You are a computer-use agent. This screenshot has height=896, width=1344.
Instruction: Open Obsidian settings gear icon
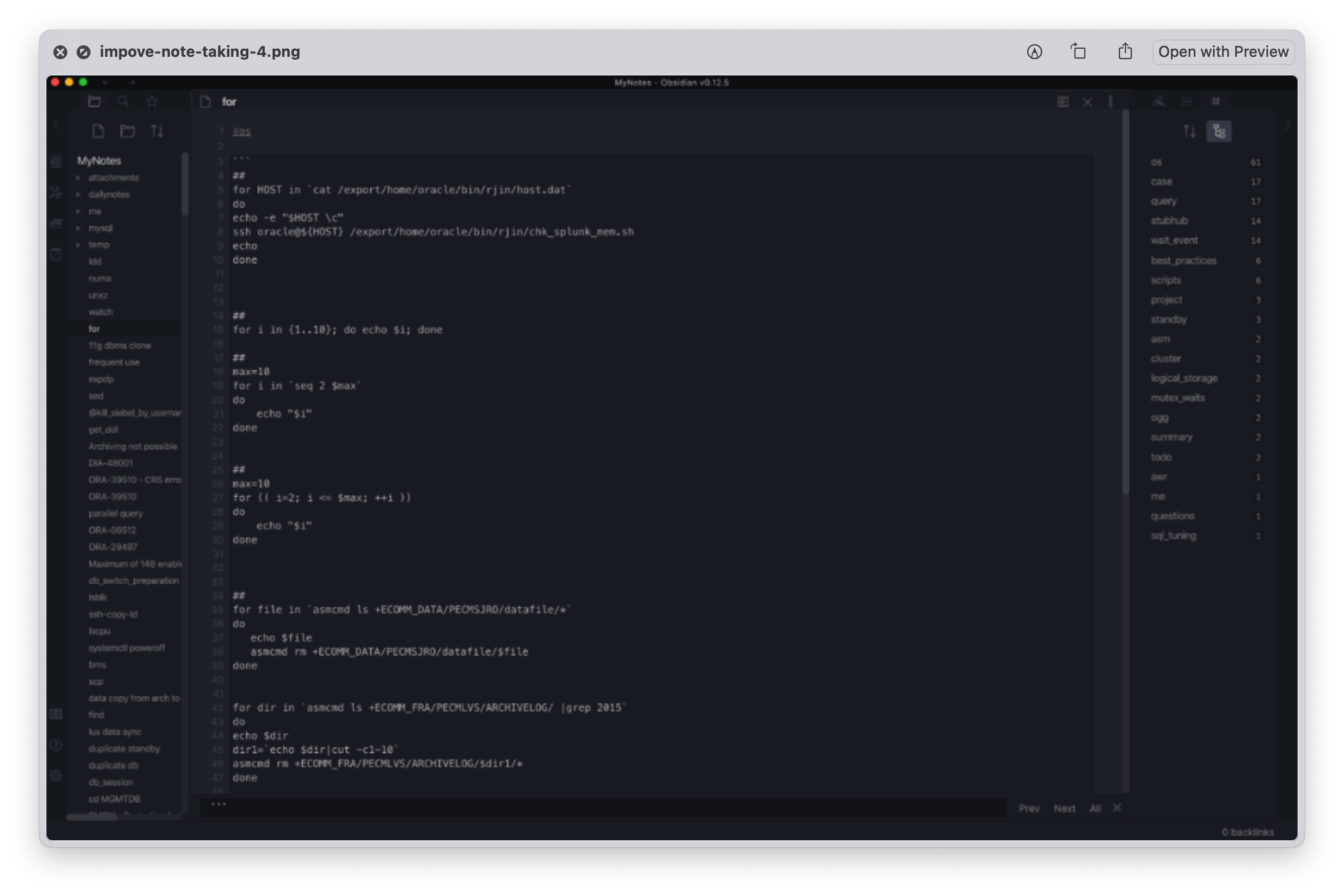tap(56, 775)
